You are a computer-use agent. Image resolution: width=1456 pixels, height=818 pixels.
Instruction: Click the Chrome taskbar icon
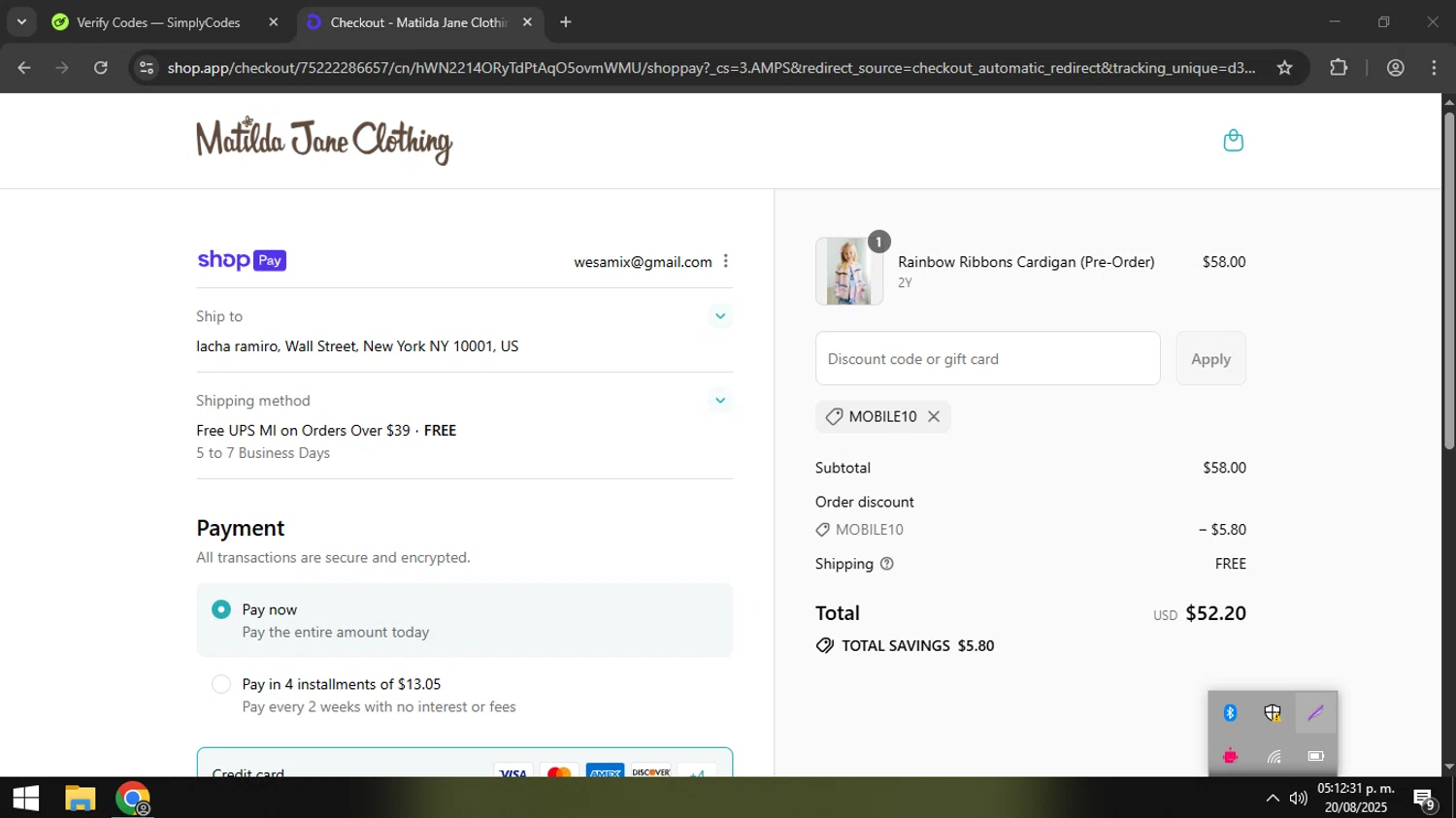[133, 799]
